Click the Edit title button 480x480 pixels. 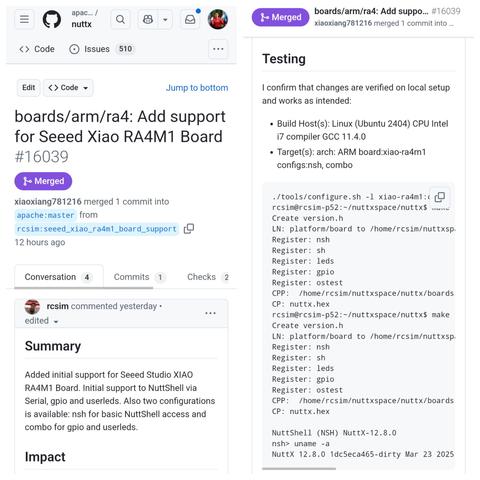pos(28,88)
